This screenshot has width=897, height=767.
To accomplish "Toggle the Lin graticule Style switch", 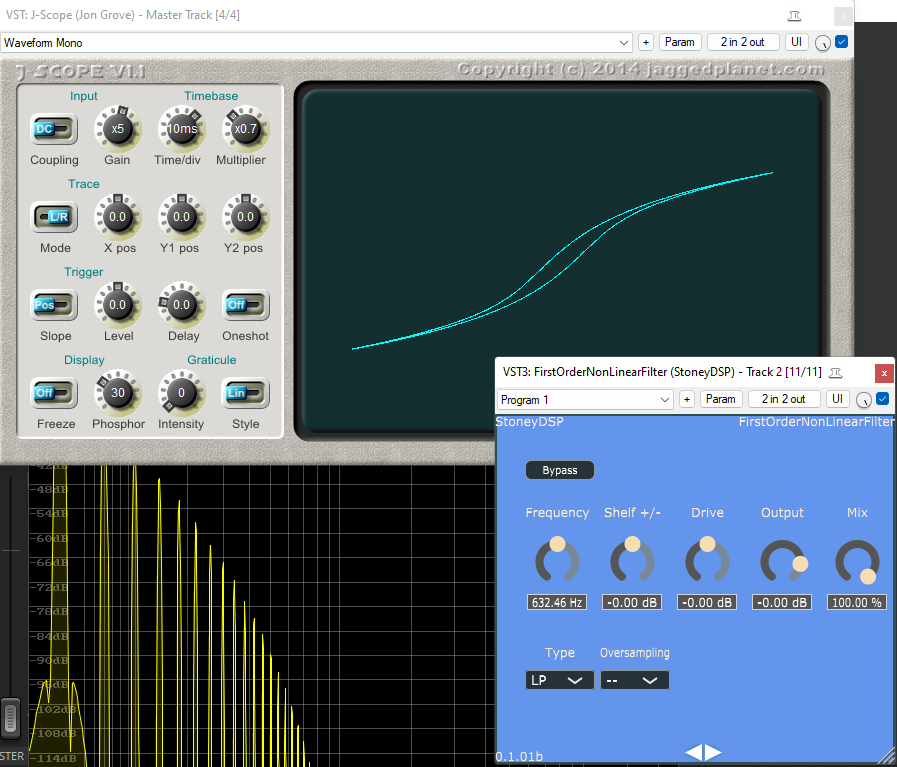I will point(245,394).
